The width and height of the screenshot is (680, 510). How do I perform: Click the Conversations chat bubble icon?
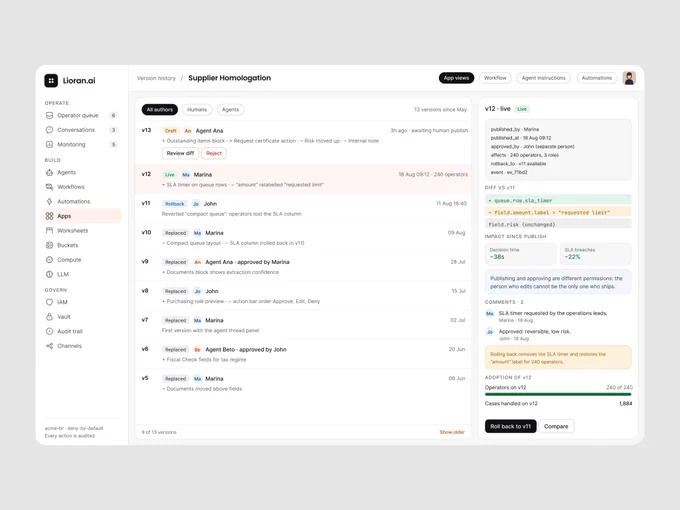[49, 130]
